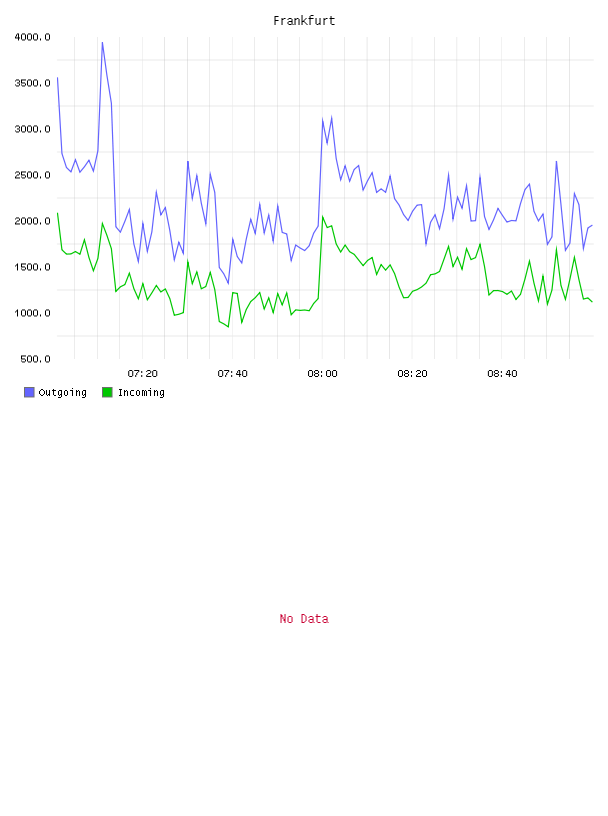The image size is (608, 816).
Task: Toggle the Incoming series legend label
Action: click(x=141, y=392)
